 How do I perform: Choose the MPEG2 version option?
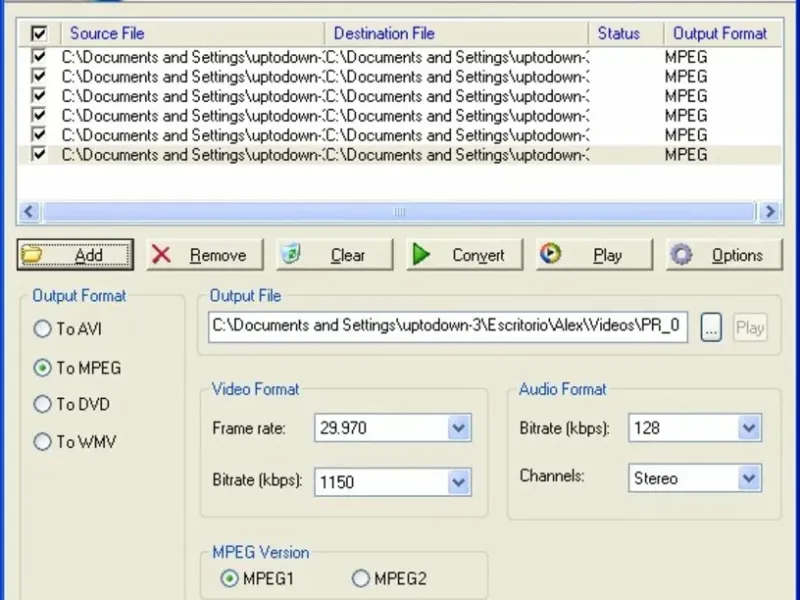360,579
